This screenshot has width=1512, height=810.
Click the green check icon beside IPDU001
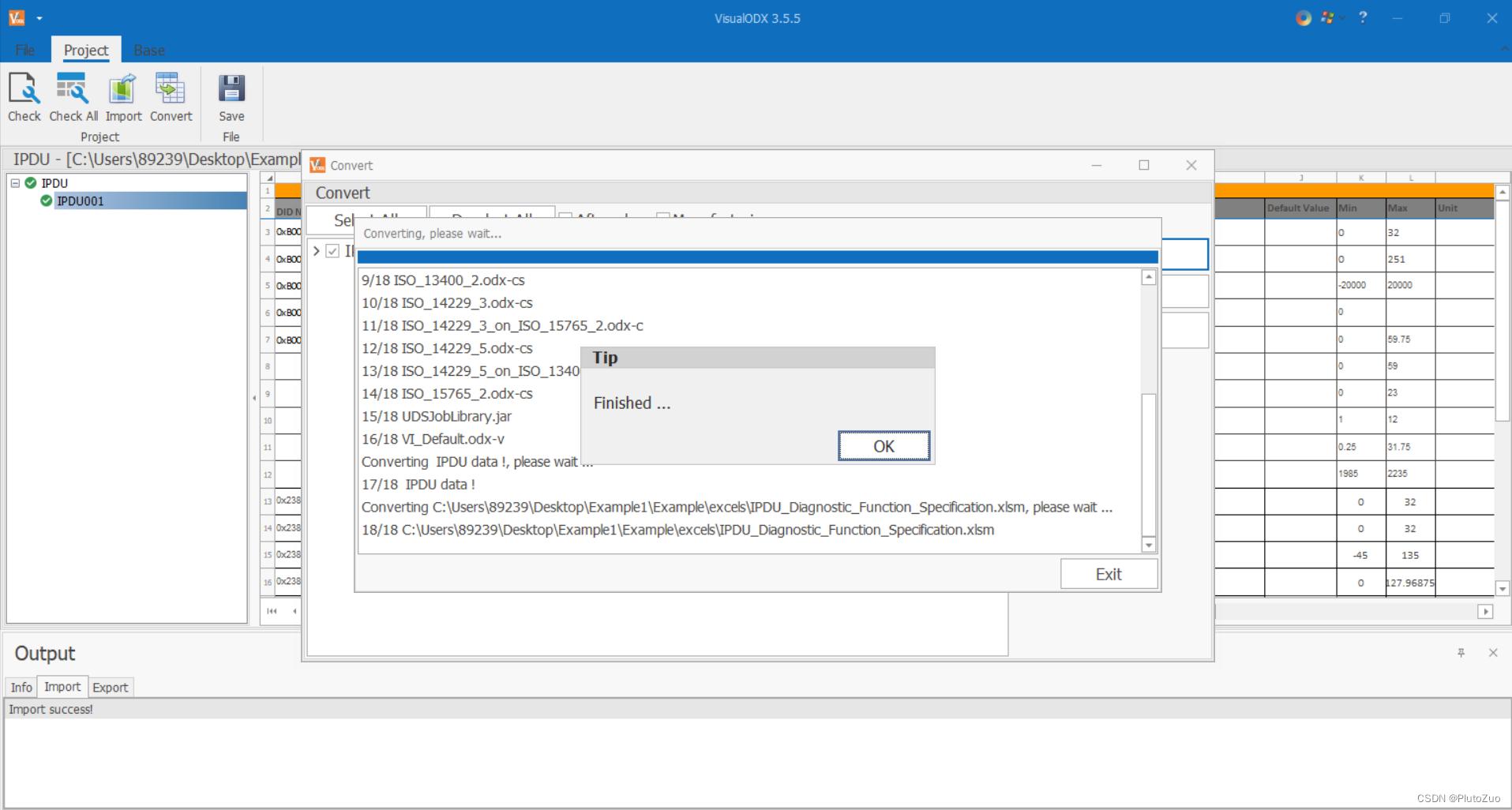coord(47,201)
